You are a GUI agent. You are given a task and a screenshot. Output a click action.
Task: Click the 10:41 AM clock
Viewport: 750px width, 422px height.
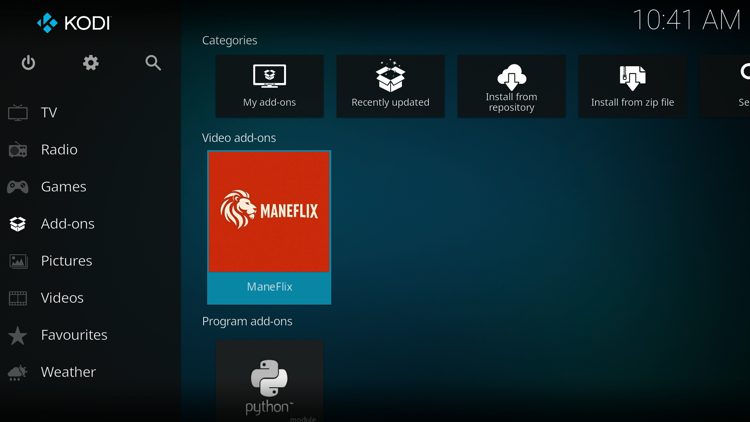point(686,20)
